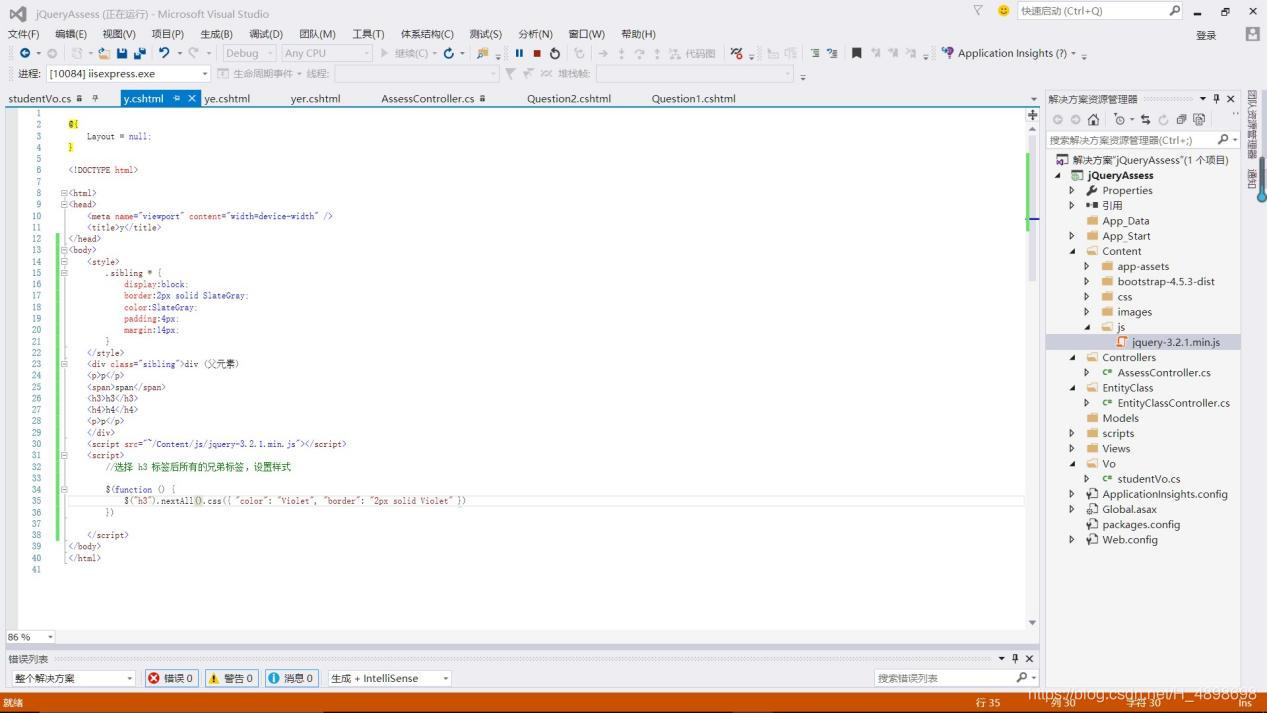Stop debugging with the red square icon
This screenshot has width=1267, height=713.
coord(537,53)
